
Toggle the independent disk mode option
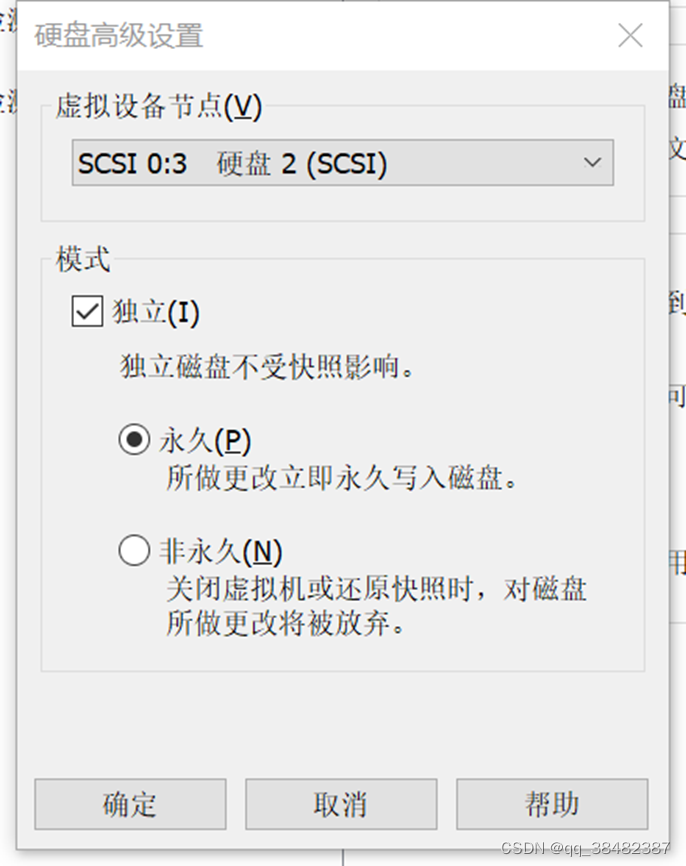click(86, 311)
